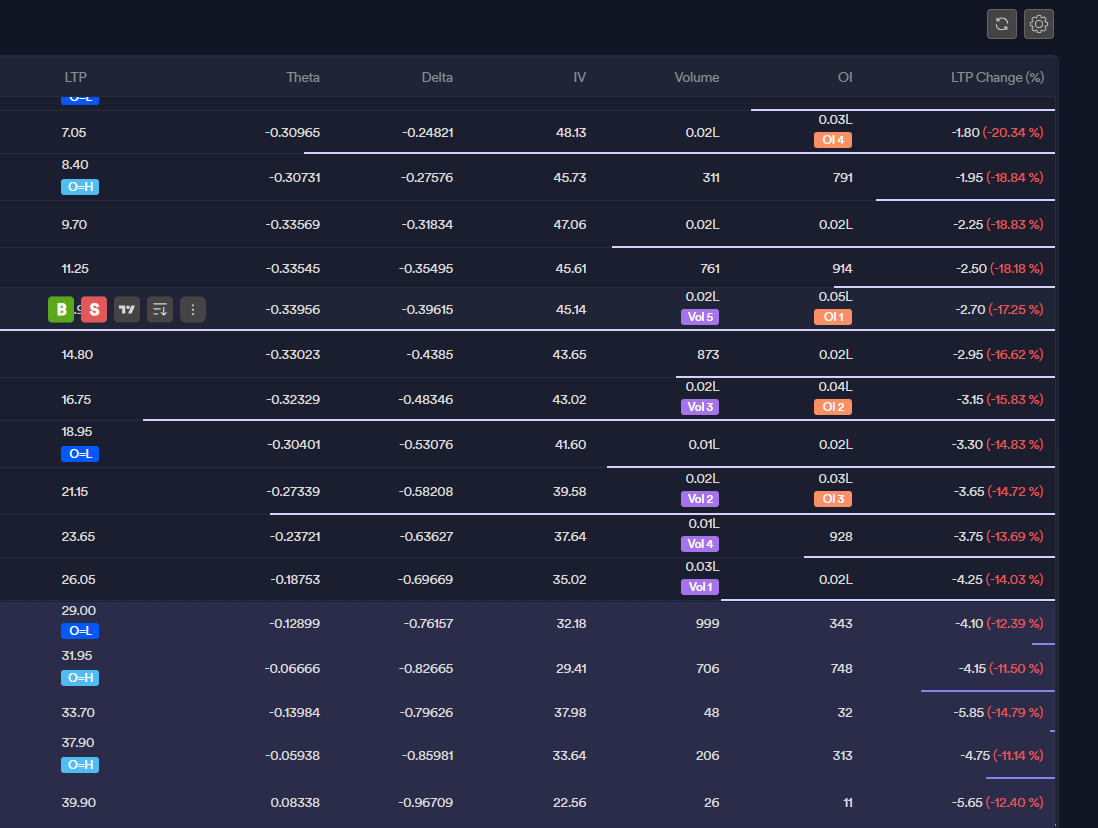Click the O=H tag under 8.40
The image size is (1098, 828).
80,187
